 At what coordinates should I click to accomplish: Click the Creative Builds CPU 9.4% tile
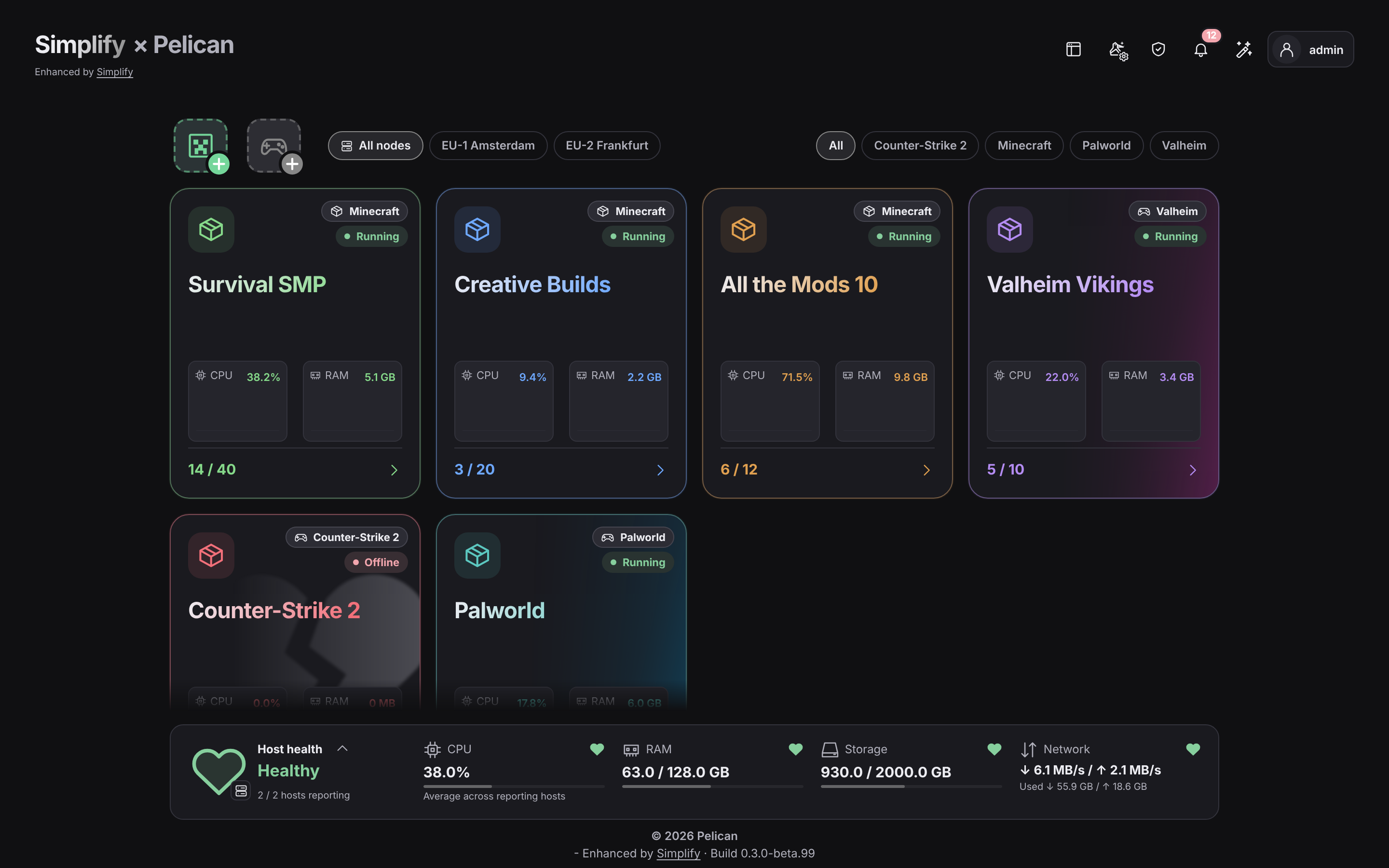pyautogui.click(x=504, y=401)
